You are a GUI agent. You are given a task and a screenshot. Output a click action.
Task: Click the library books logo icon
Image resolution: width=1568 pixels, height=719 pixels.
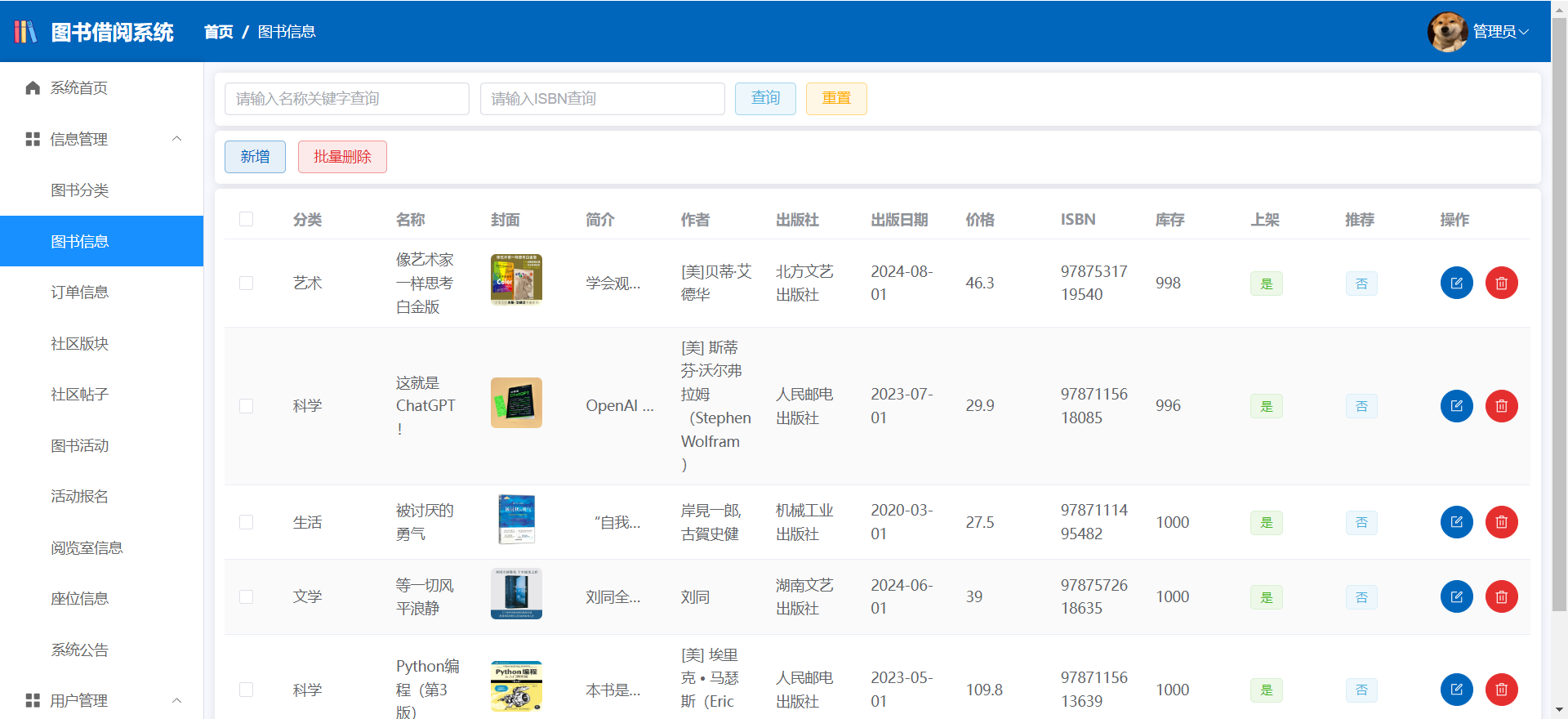25,32
